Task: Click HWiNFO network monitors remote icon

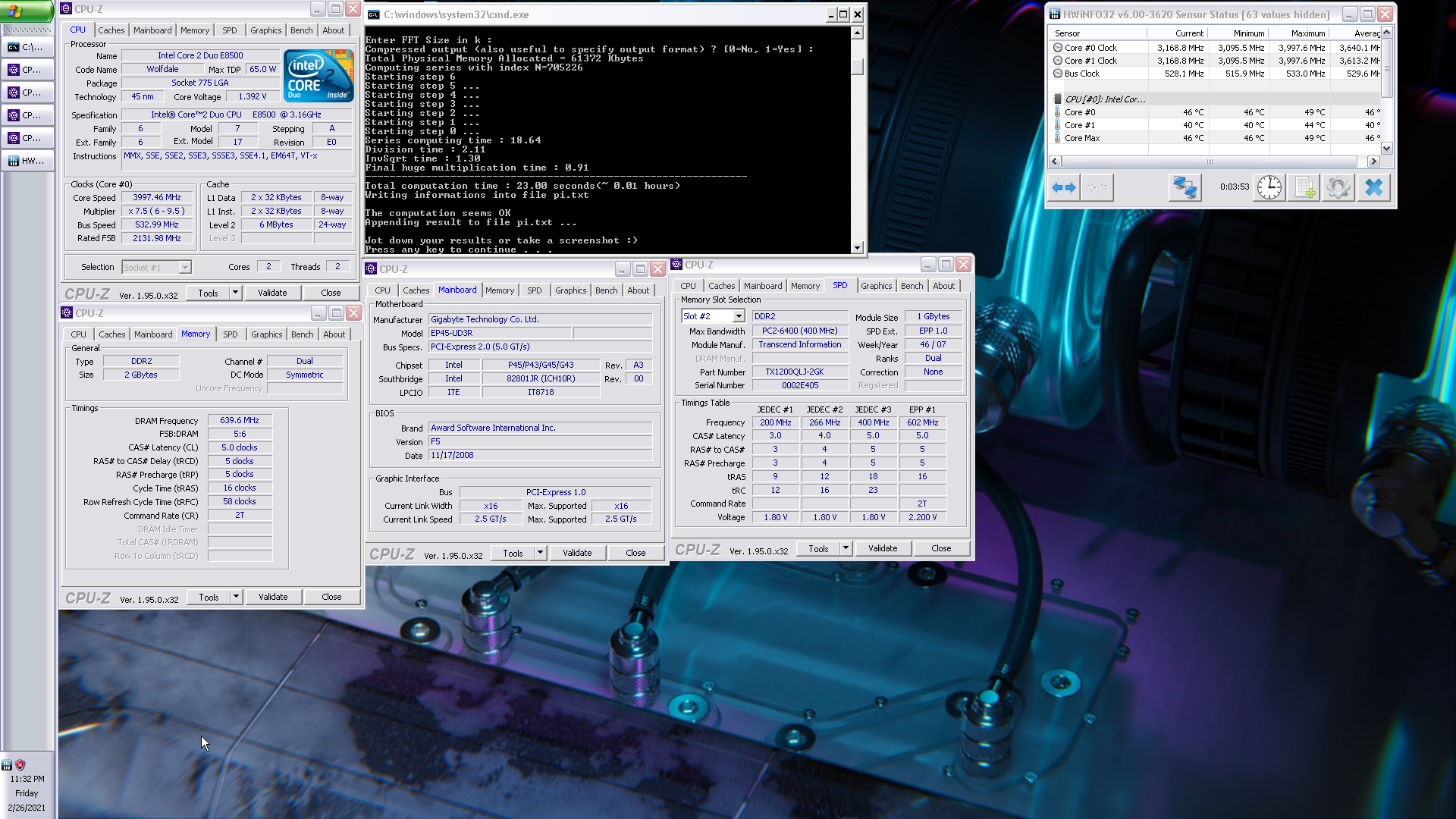Action: [1185, 187]
